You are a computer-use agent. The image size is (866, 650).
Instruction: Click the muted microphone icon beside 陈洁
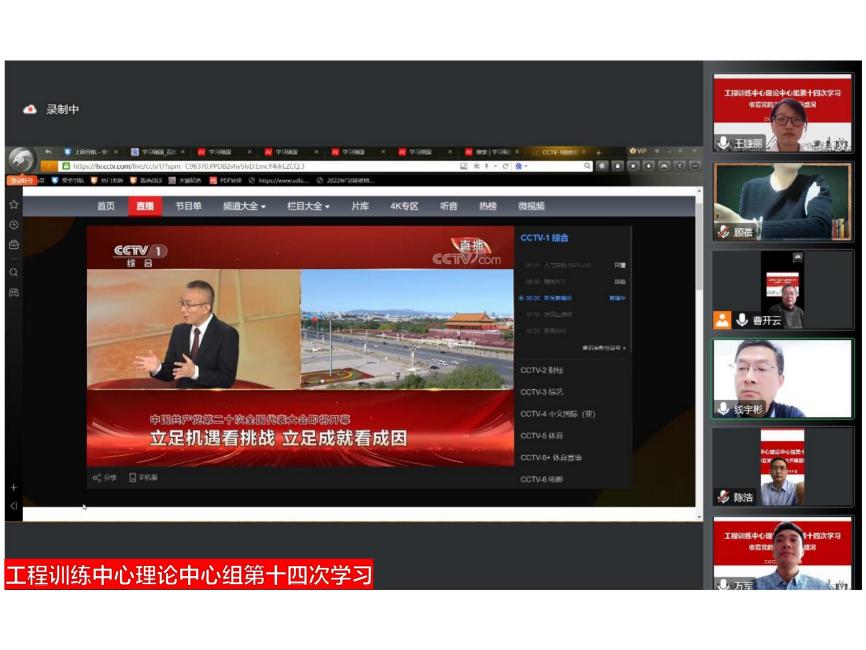coord(723,496)
